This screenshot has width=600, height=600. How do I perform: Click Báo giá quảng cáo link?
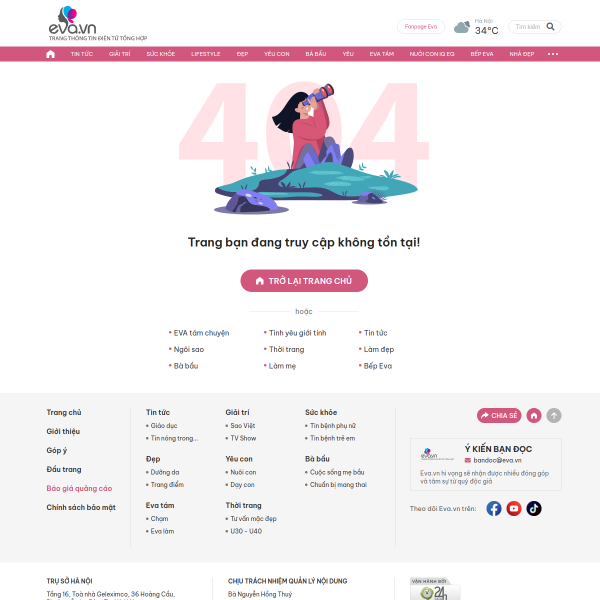(x=79, y=488)
